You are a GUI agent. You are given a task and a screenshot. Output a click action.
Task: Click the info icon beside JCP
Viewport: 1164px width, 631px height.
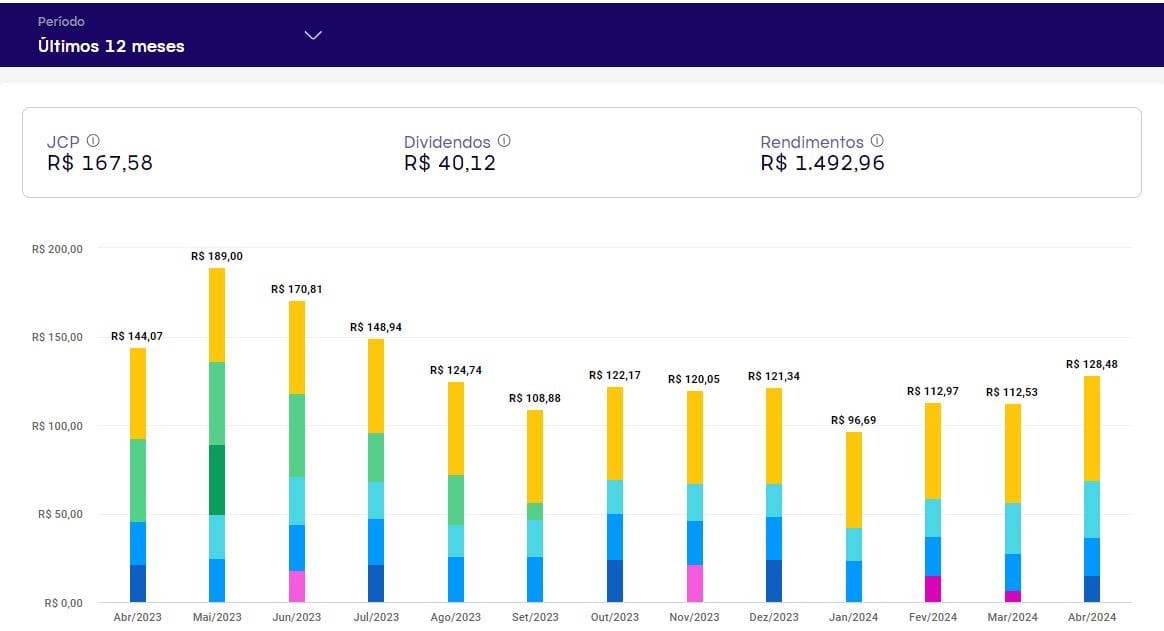pyautogui.click(x=93, y=142)
